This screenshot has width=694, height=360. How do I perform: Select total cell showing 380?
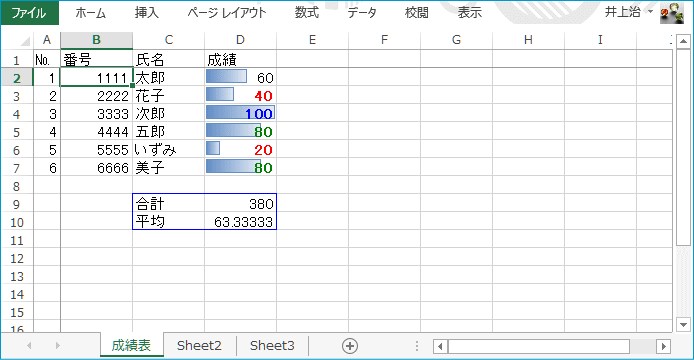(x=240, y=204)
